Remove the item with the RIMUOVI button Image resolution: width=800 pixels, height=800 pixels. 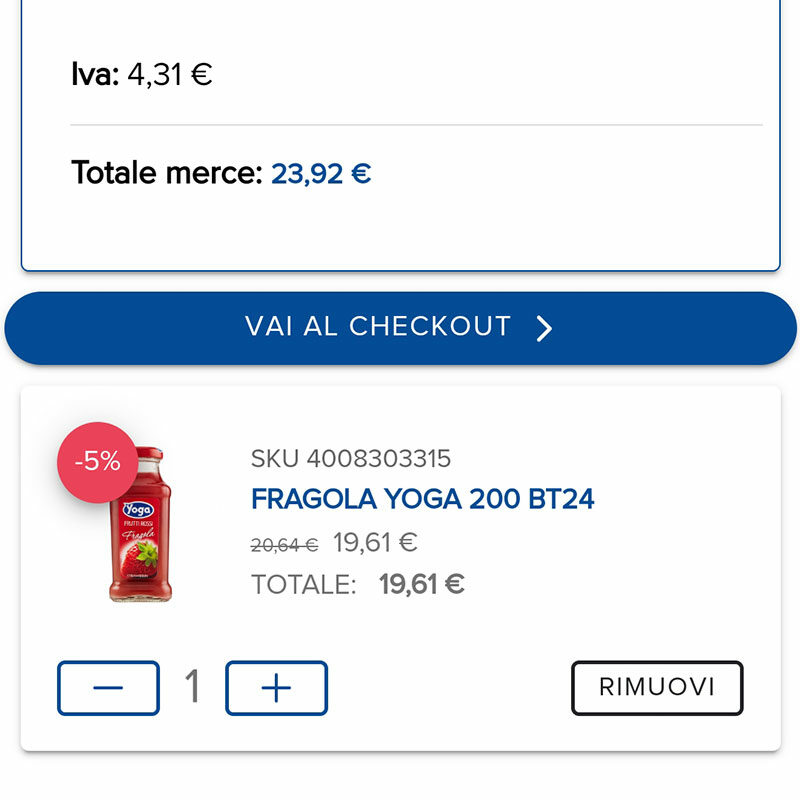(657, 688)
